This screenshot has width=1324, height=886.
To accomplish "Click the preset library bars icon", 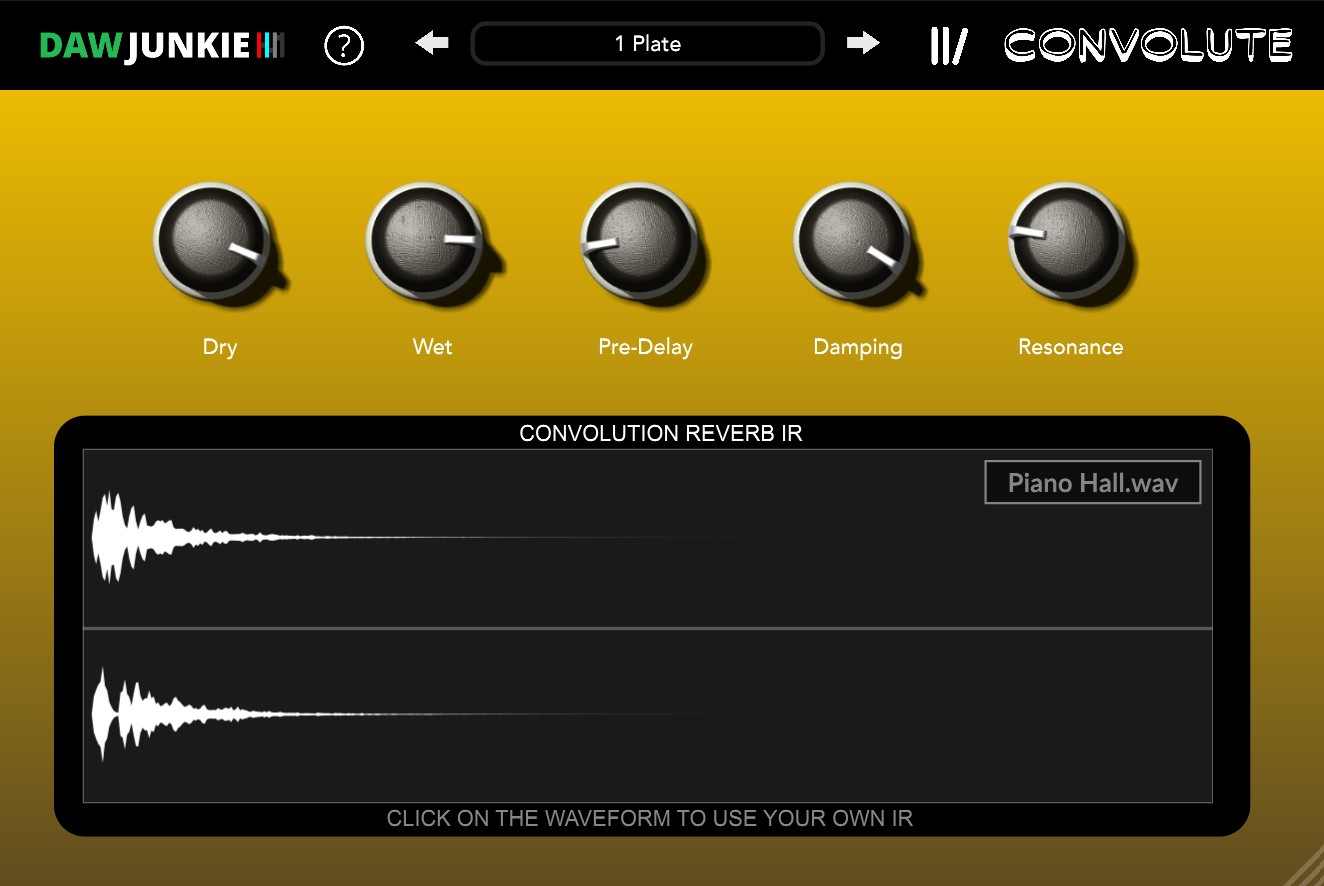I will (x=948, y=45).
